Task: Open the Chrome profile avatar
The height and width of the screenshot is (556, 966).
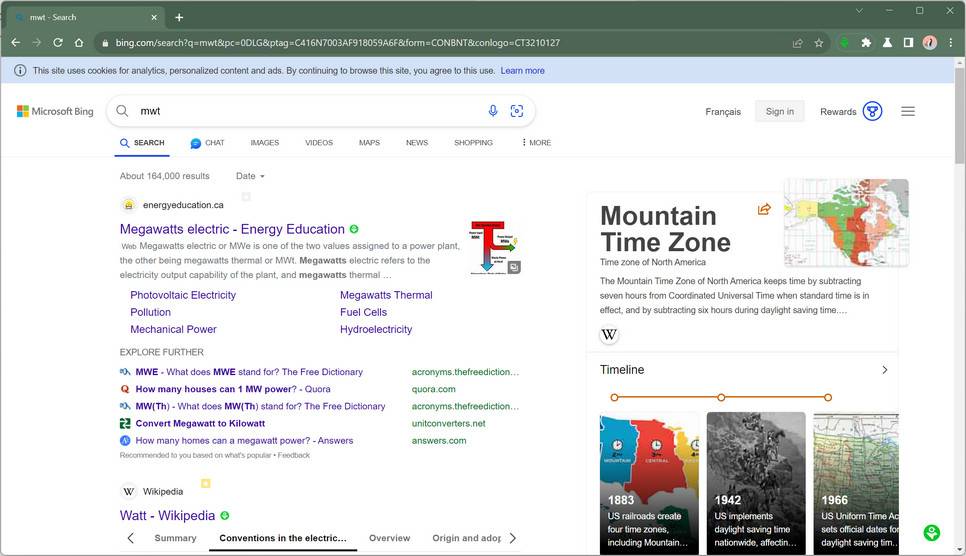Action: click(x=930, y=43)
